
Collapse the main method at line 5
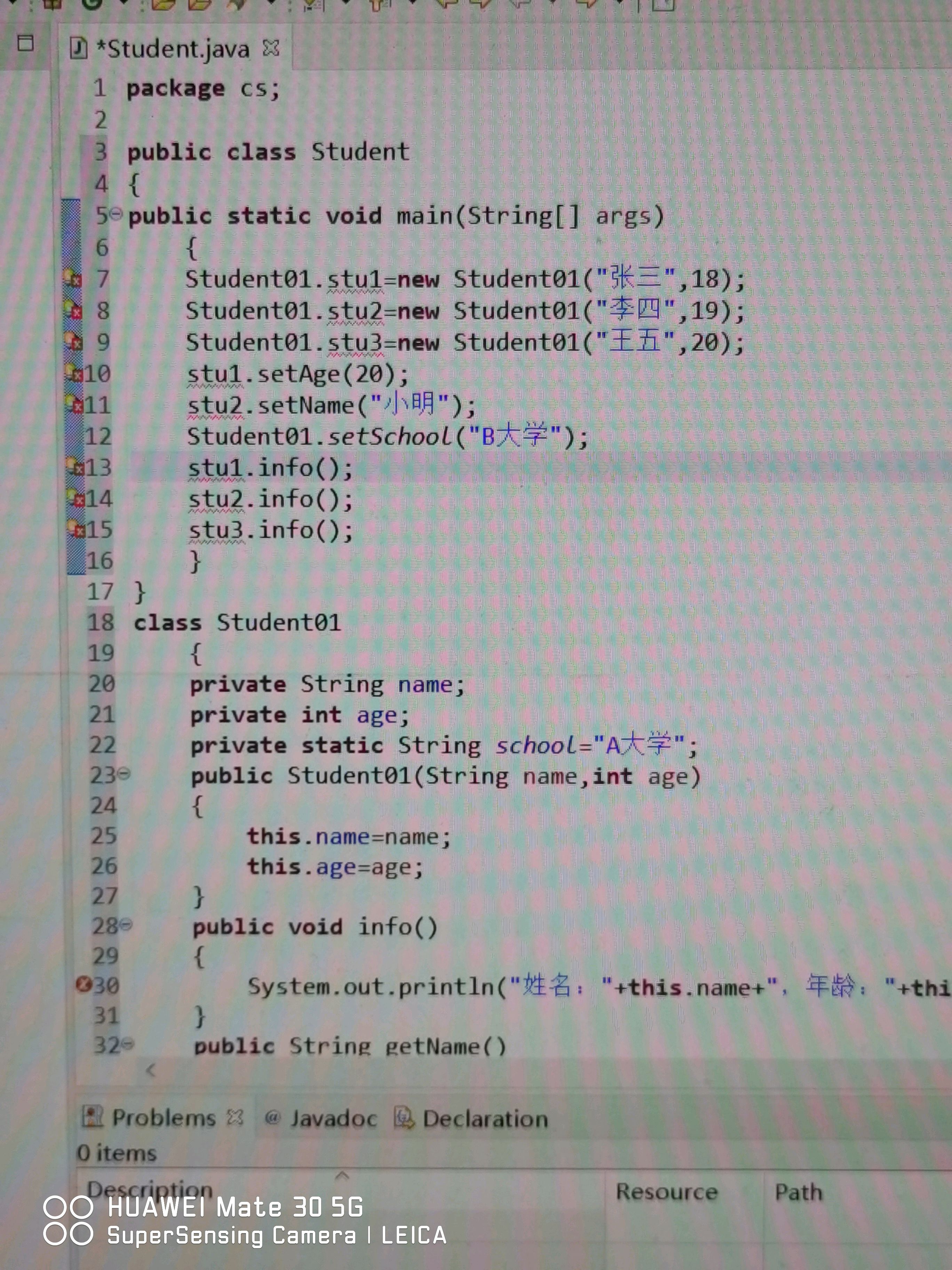pos(117,214)
